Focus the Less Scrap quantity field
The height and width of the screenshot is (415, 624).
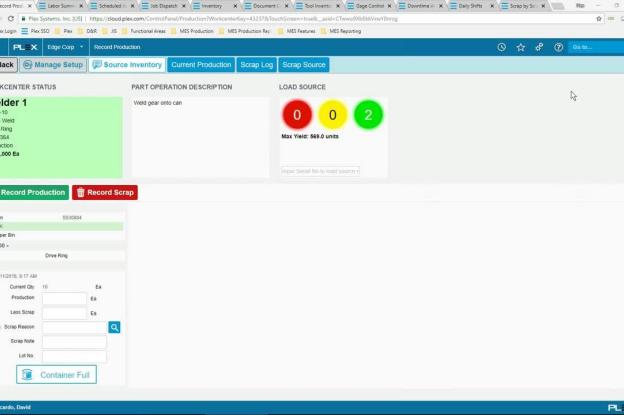tap(64, 313)
